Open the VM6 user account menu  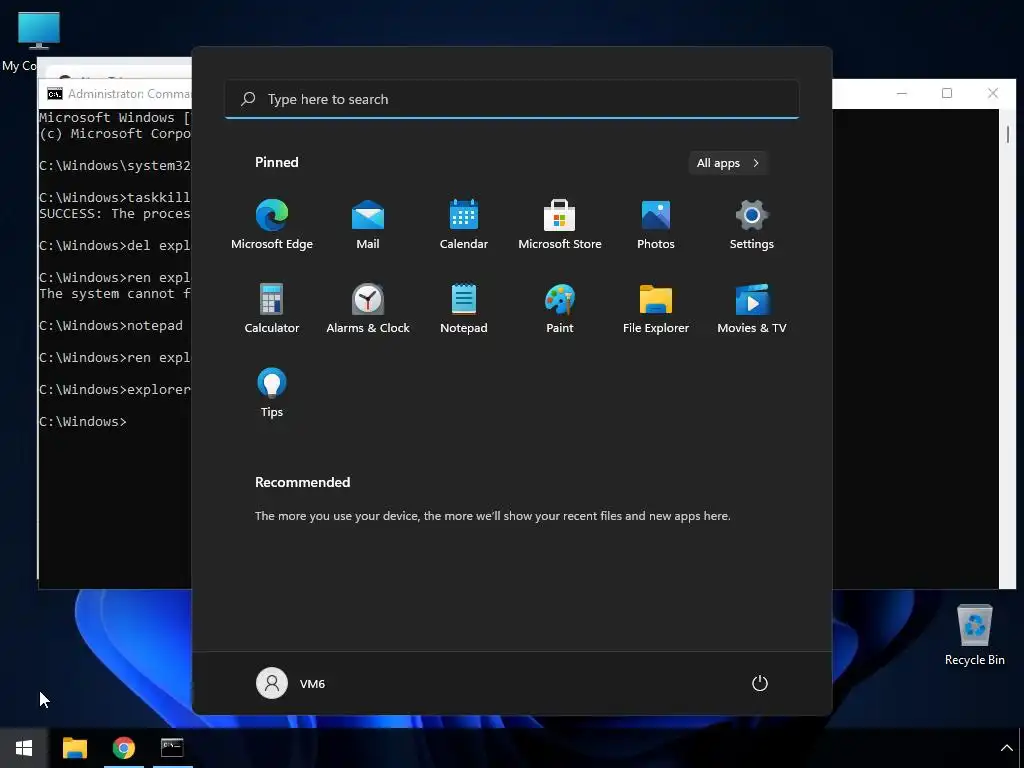[x=291, y=683]
